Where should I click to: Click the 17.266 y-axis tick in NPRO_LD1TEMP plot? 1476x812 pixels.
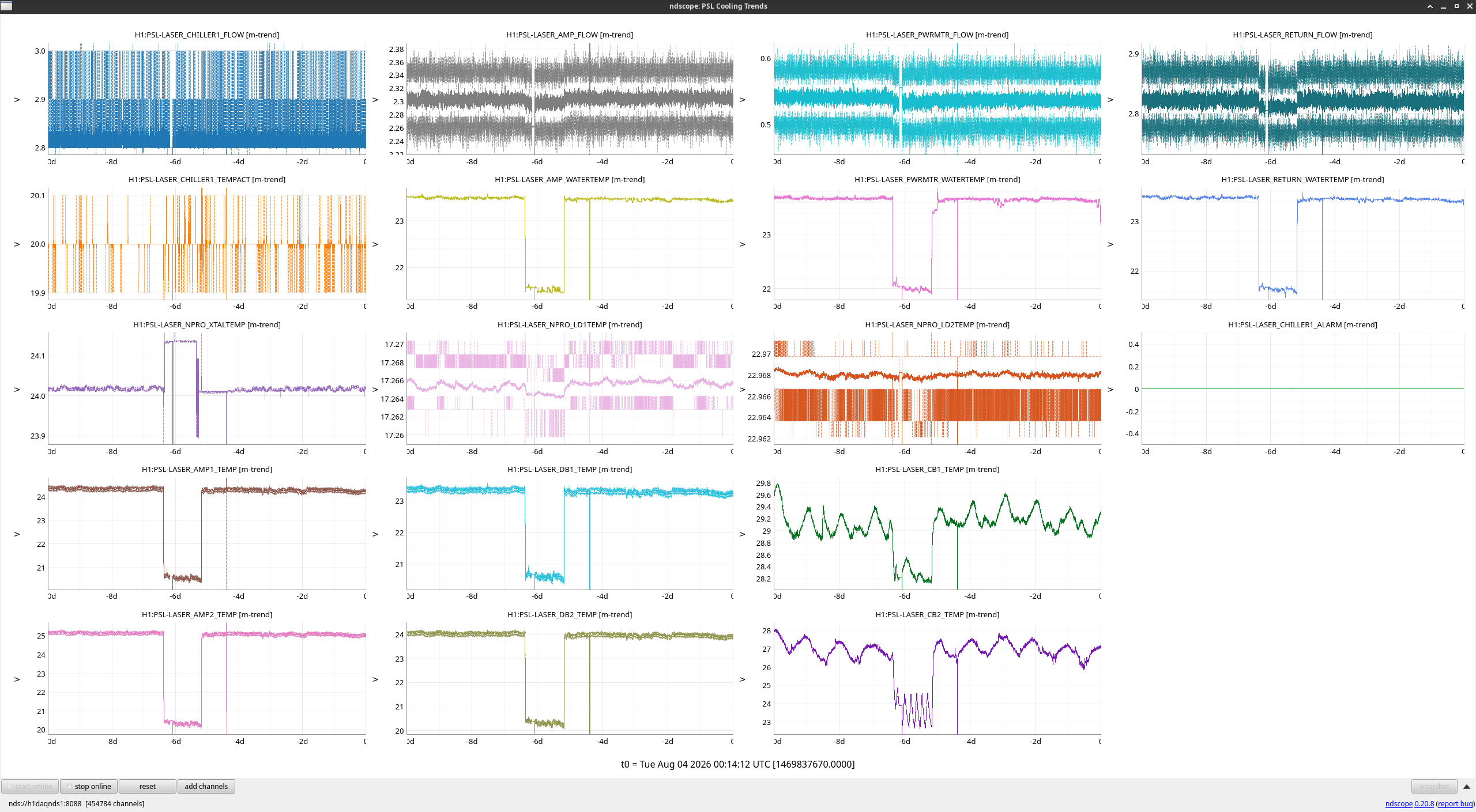(x=392, y=380)
